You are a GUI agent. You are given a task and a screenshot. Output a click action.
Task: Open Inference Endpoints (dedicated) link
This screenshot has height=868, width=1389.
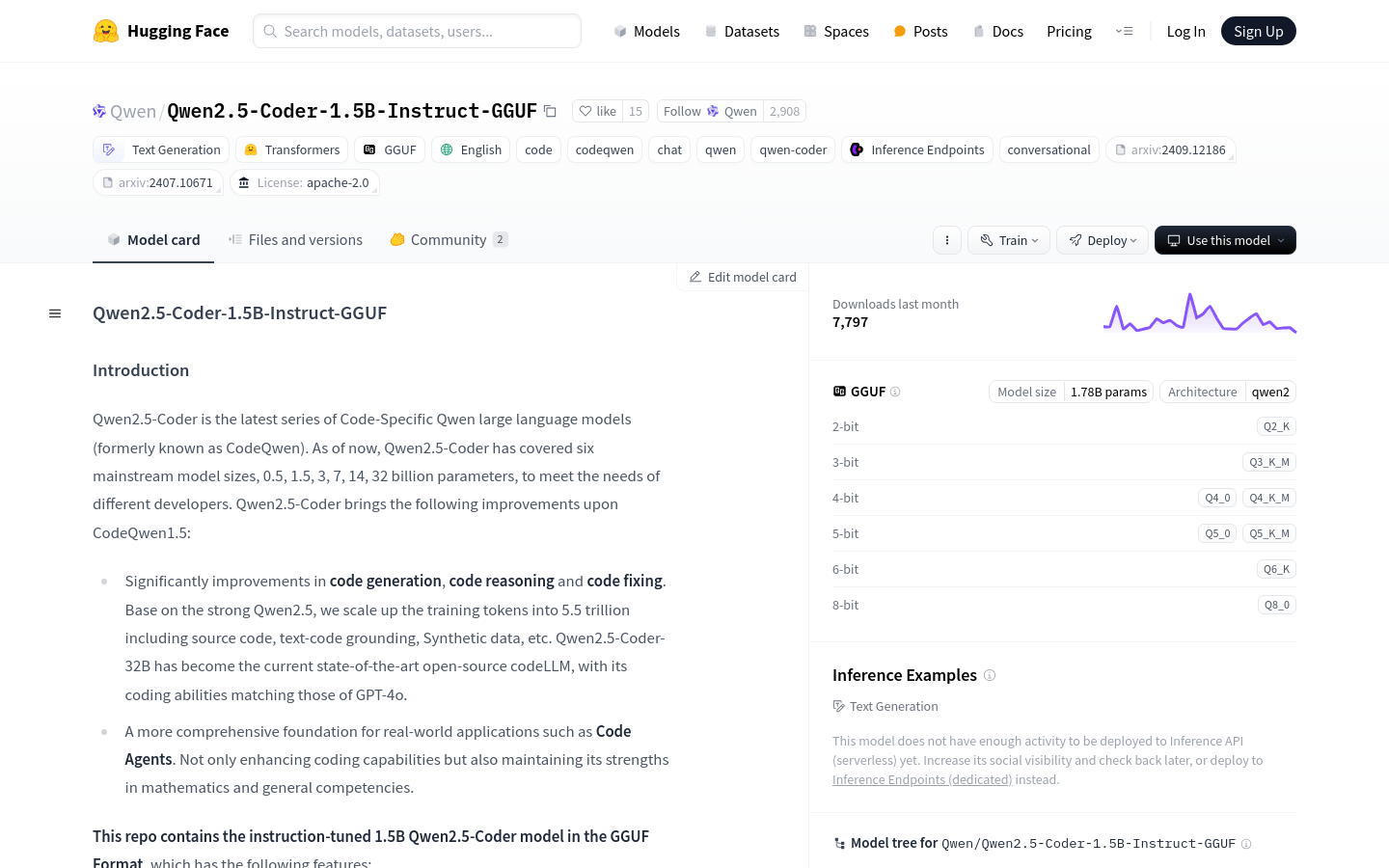point(922,779)
